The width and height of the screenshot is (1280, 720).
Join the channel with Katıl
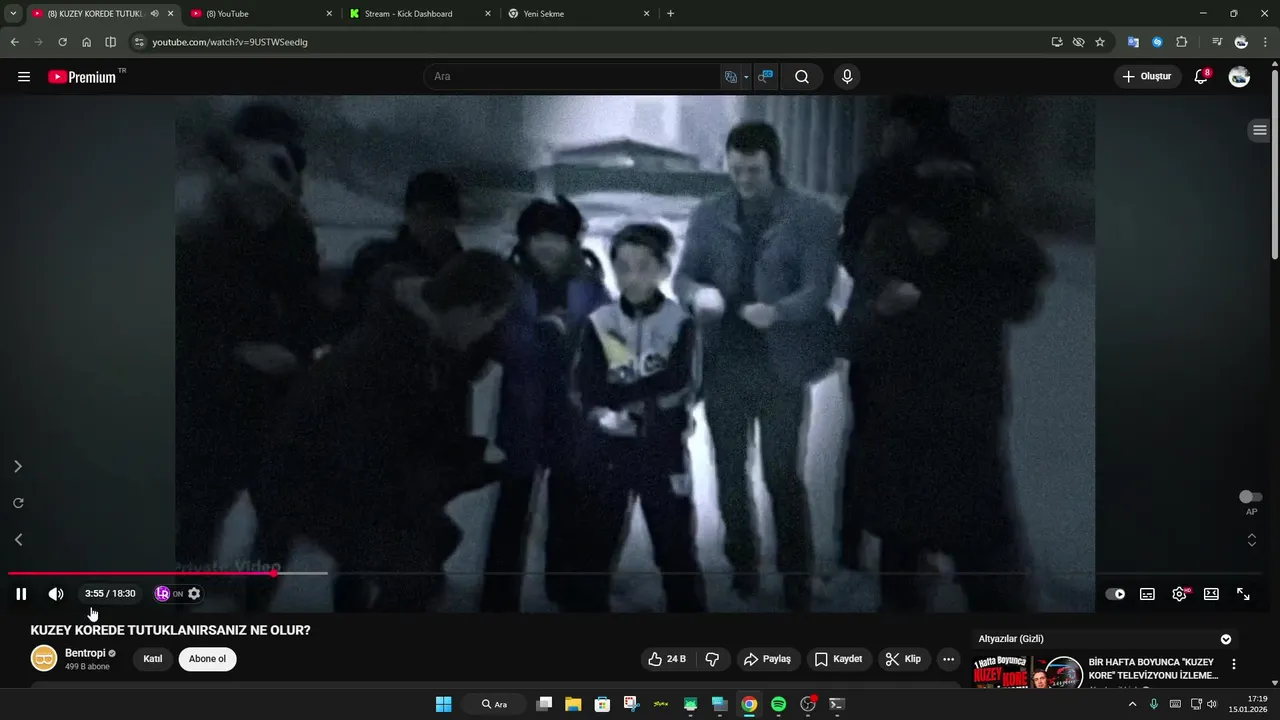(153, 659)
